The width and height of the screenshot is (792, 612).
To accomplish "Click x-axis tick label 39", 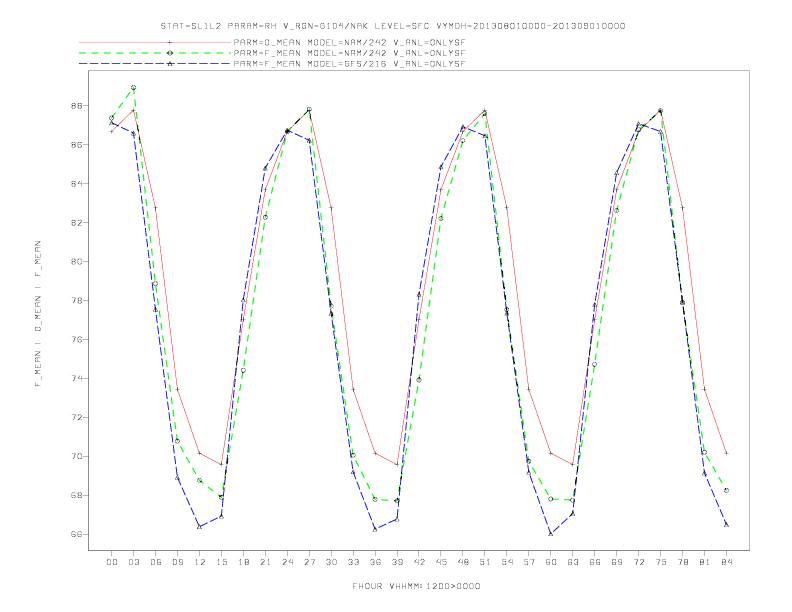I will 397,562.
